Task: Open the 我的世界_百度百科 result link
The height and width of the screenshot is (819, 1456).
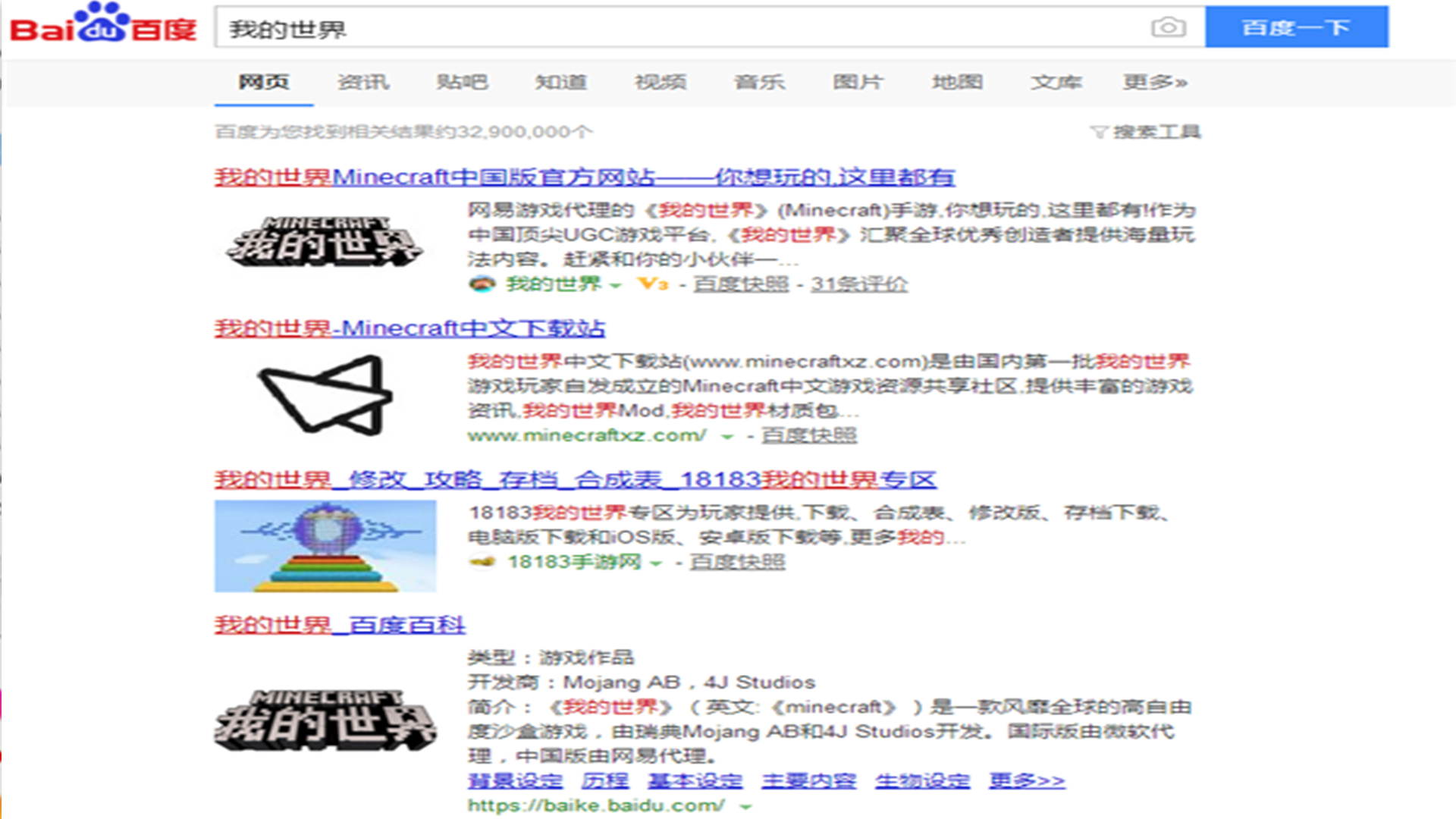Action: (339, 624)
